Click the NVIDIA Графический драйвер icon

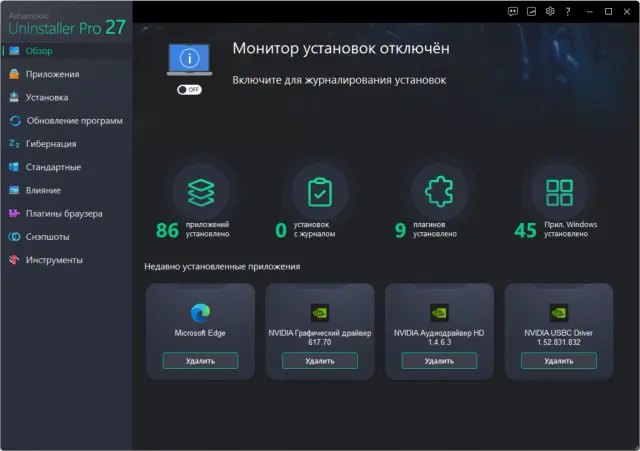click(320, 313)
